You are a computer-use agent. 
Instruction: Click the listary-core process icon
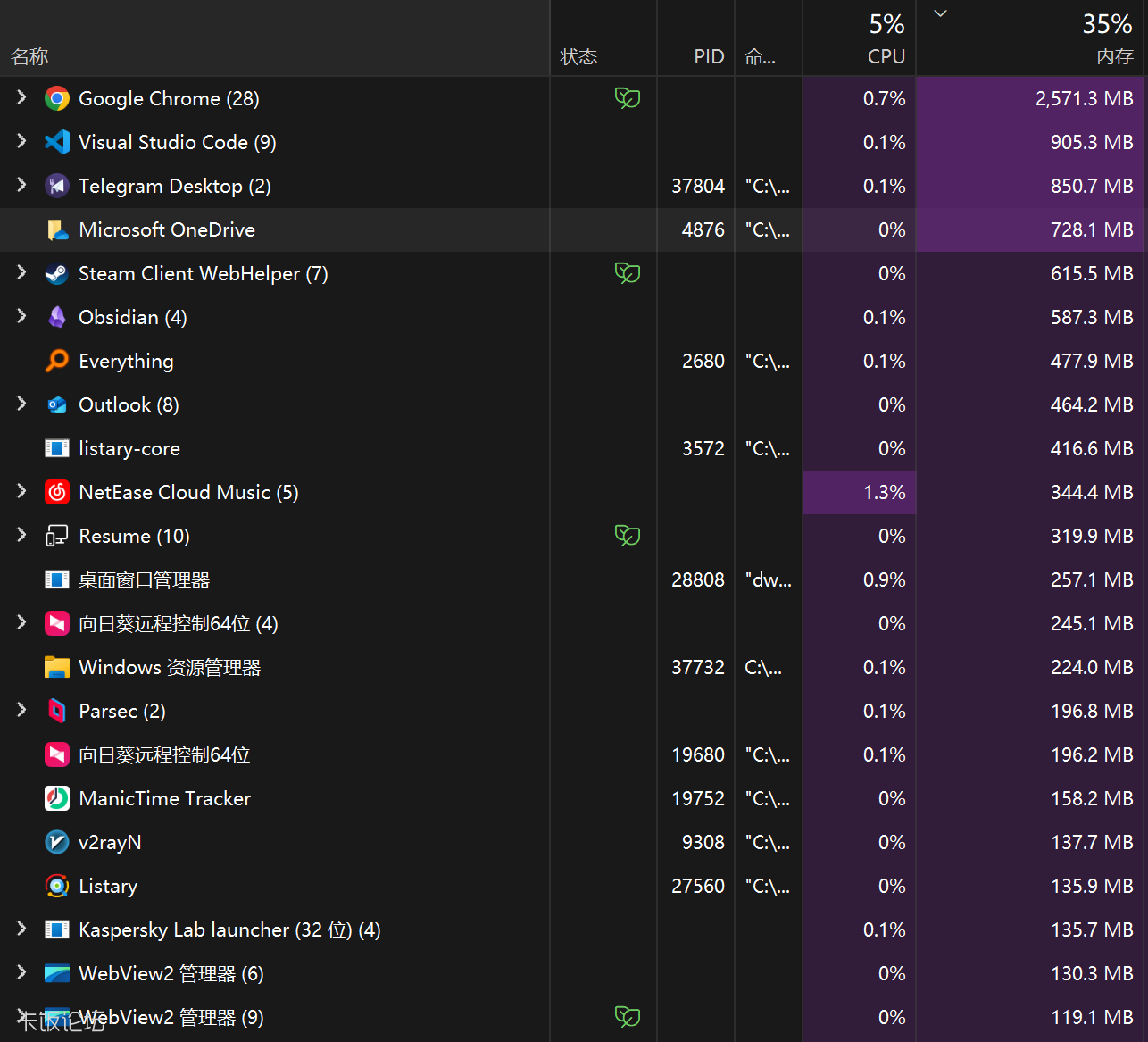click(57, 448)
